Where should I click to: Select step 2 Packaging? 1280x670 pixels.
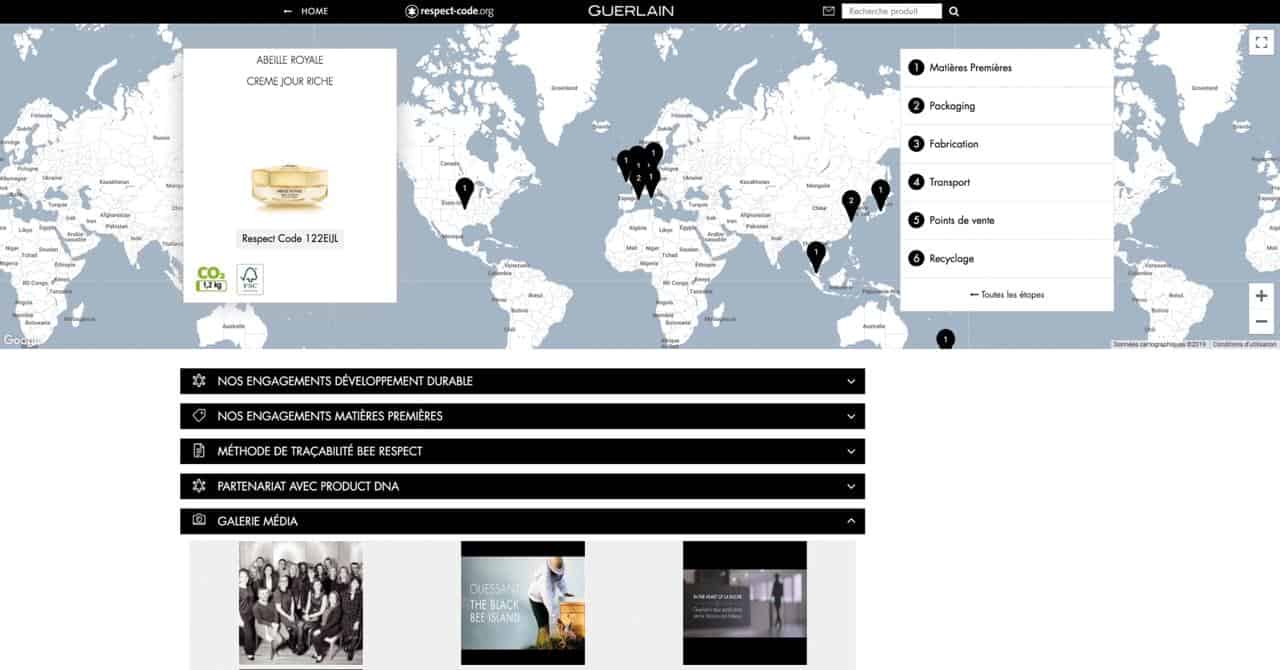tap(1007, 106)
